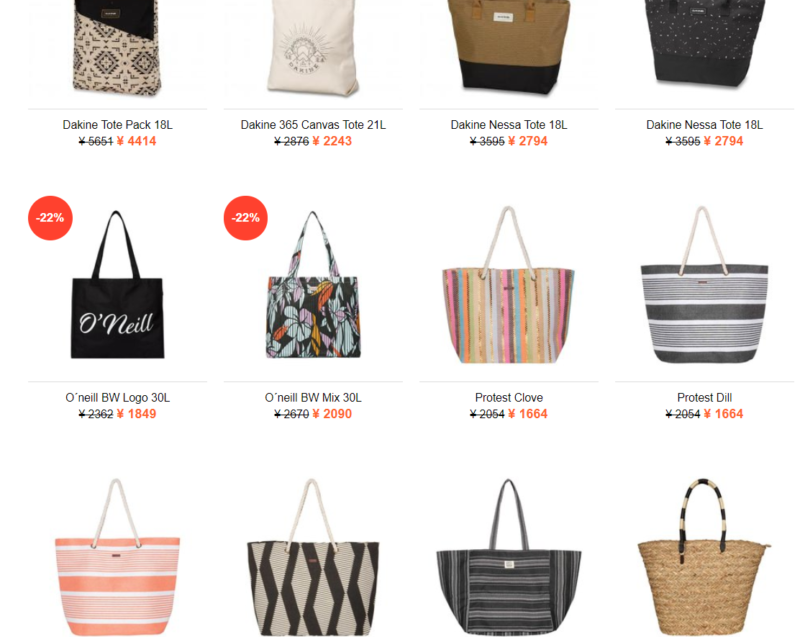View the woven straw basket bag image
Screen dimensions: 800x637
[704, 557]
